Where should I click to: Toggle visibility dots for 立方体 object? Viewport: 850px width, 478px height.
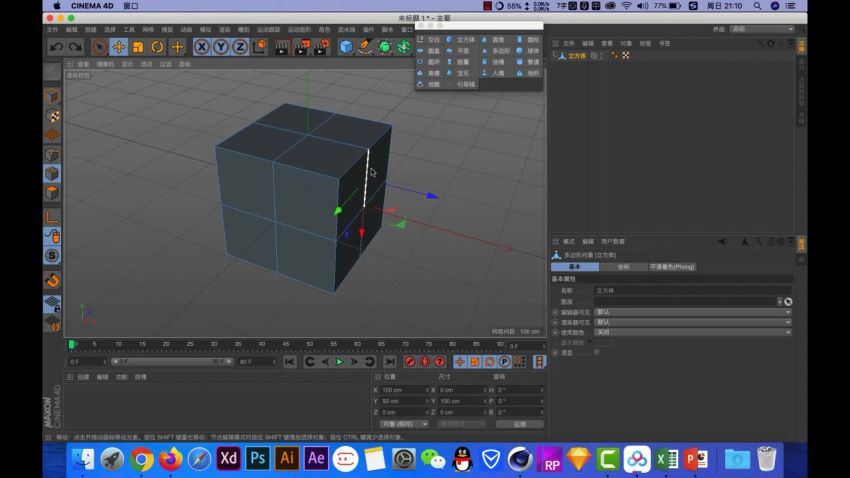click(601, 56)
